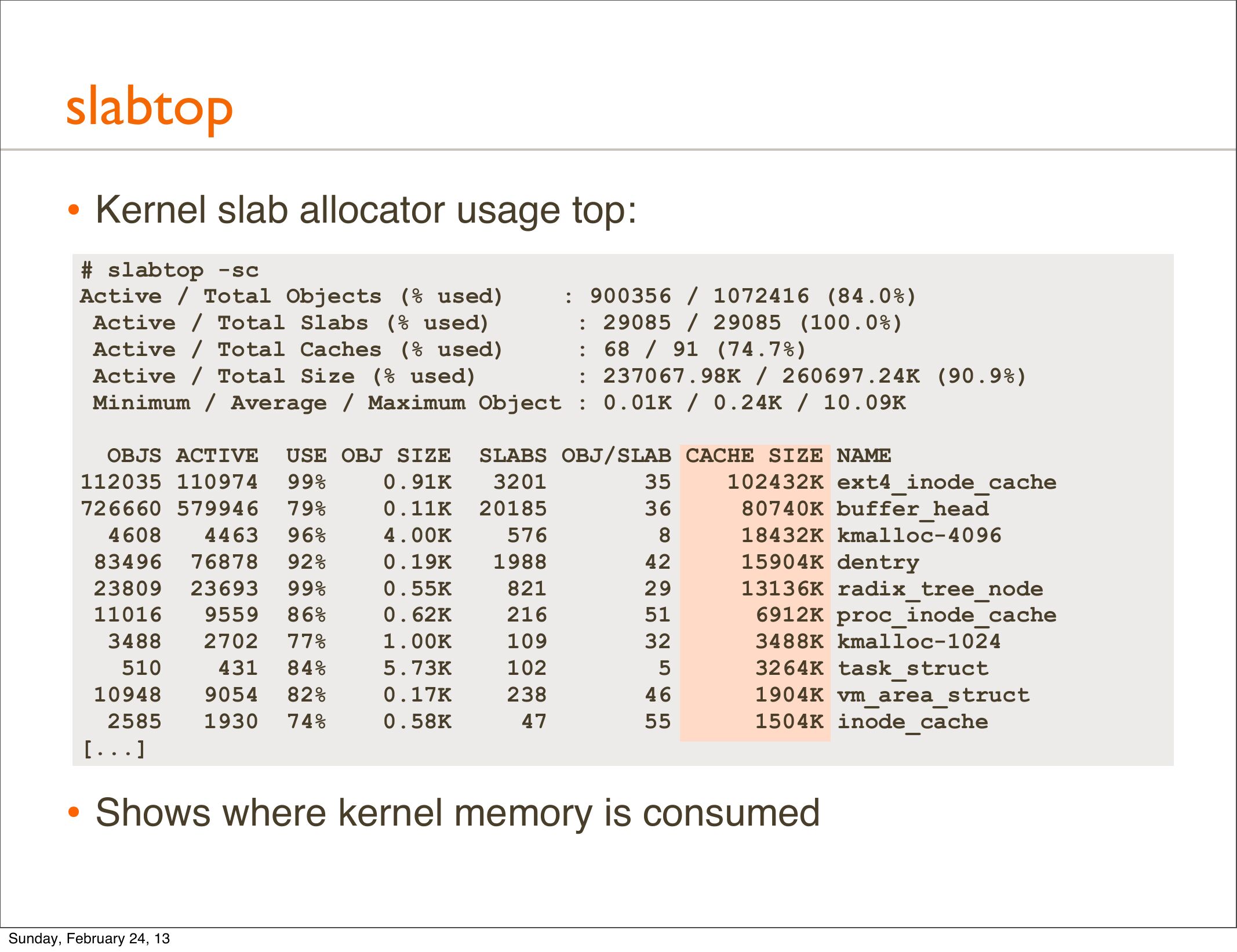
Task: Click the proc_inode_cache entry name
Action: tap(946, 615)
